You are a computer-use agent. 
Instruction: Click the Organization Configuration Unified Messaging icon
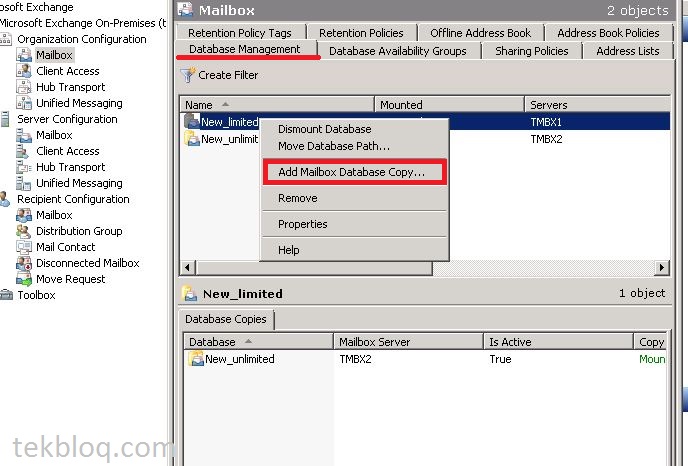coord(24,103)
